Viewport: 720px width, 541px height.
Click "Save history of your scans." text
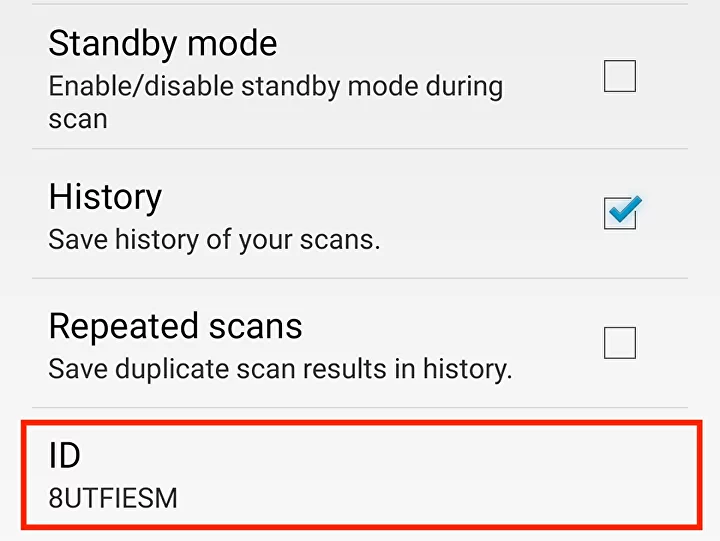214,240
